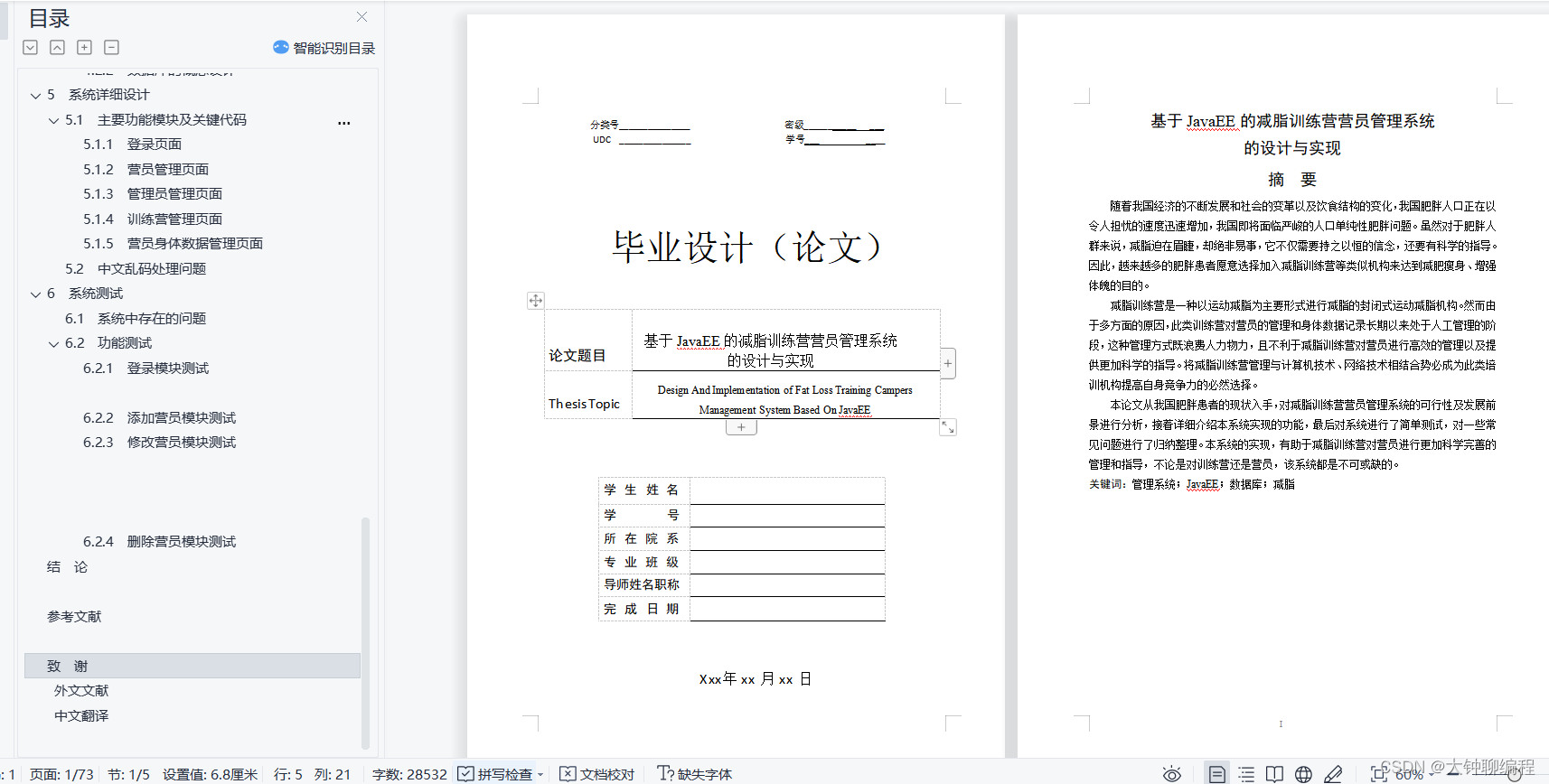Screen dimensions: 1549x784
Task: Go to heading 中文翻译
Action: point(81,716)
